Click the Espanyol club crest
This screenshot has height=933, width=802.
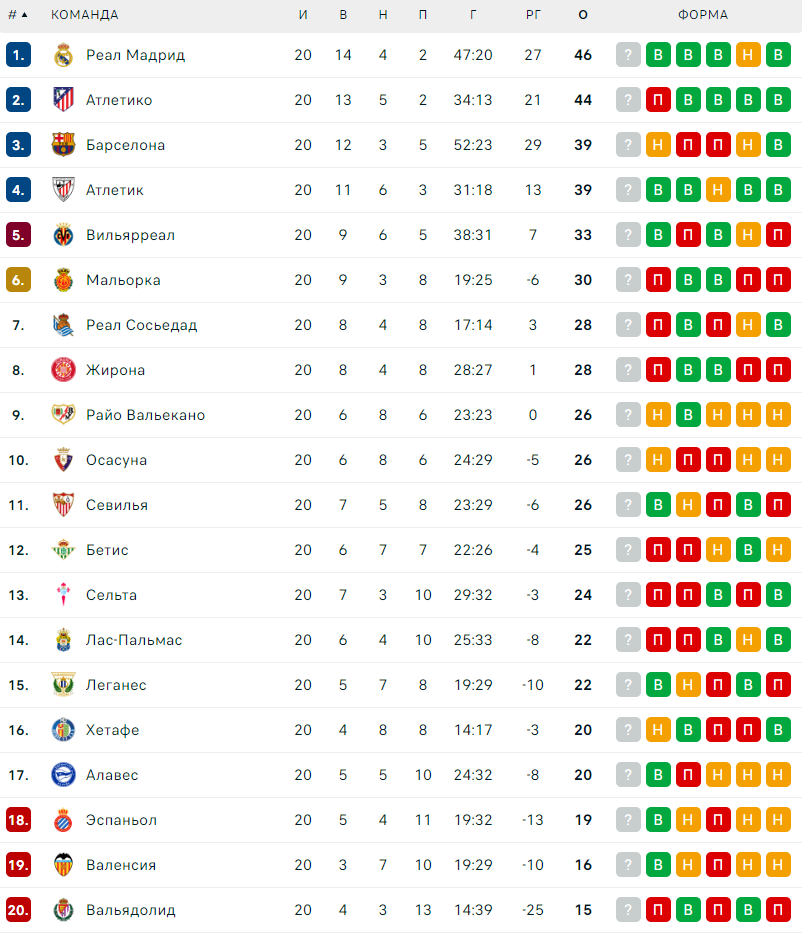click(x=63, y=820)
